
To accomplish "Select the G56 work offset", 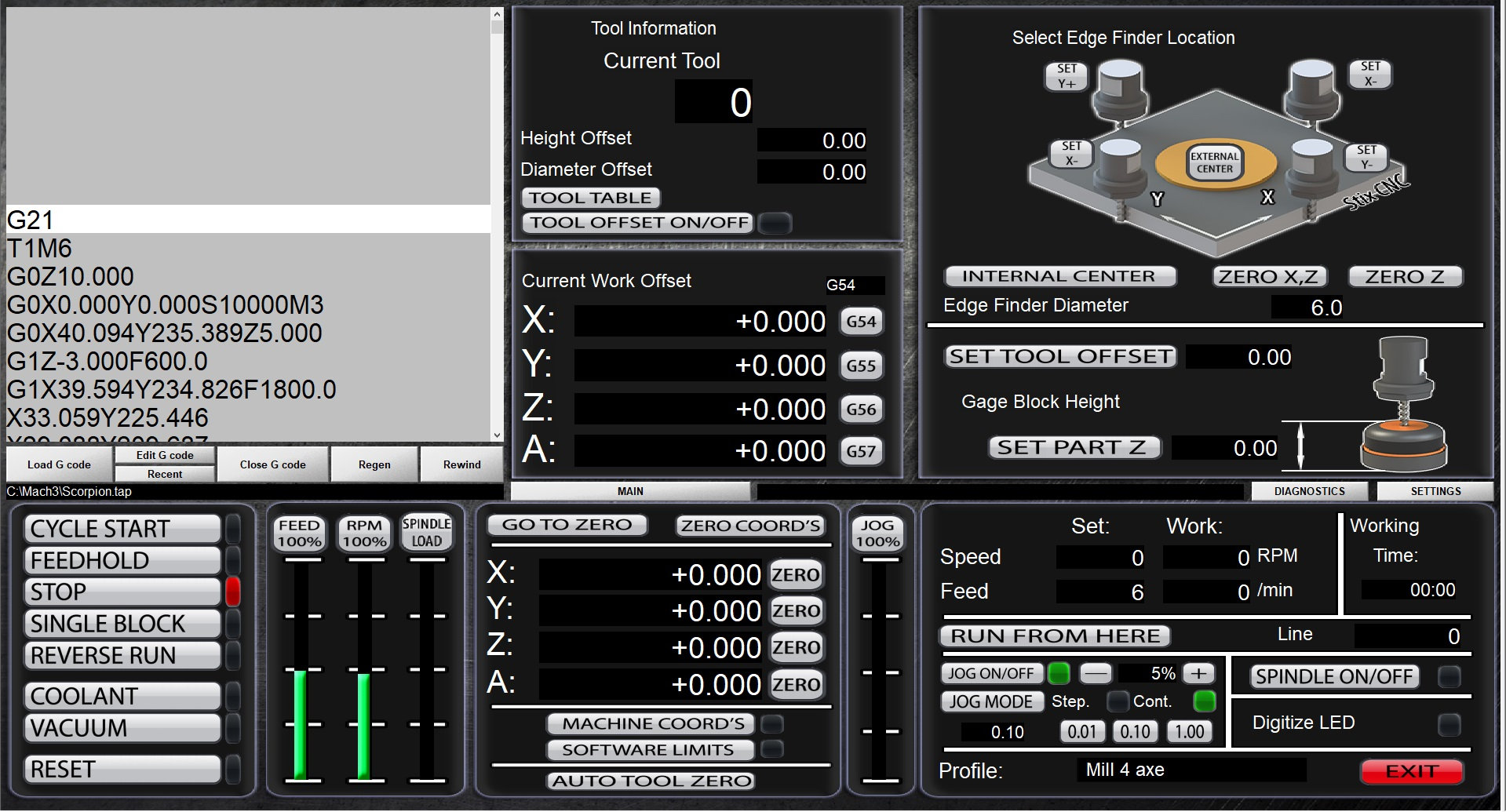I will tap(860, 409).
